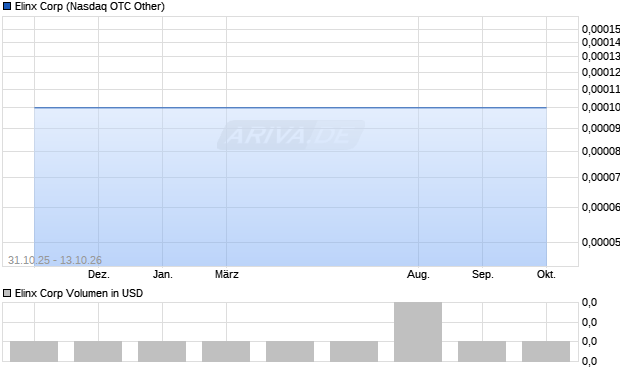The width and height of the screenshot is (620, 371).
Task: Click the 0,00015 price axis value
Action: [601, 29]
